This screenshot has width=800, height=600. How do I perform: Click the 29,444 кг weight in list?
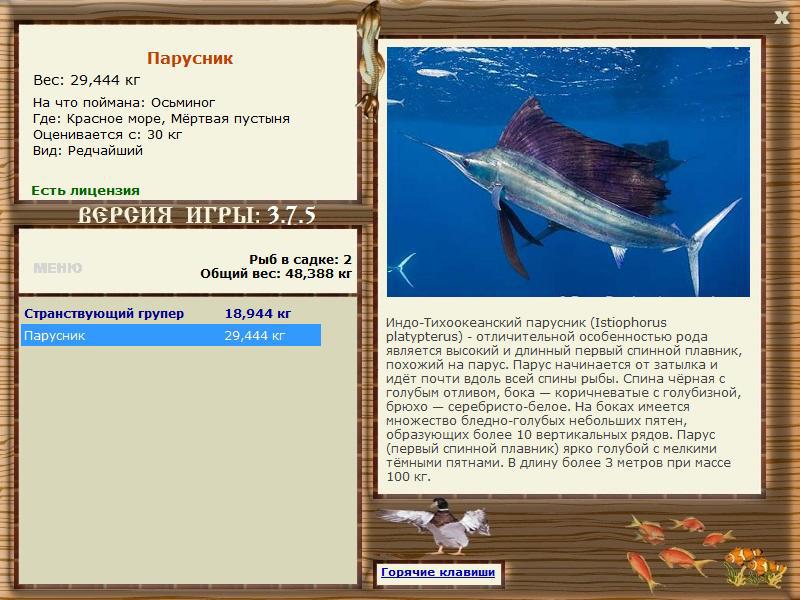pyautogui.click(x=255, y=336)
